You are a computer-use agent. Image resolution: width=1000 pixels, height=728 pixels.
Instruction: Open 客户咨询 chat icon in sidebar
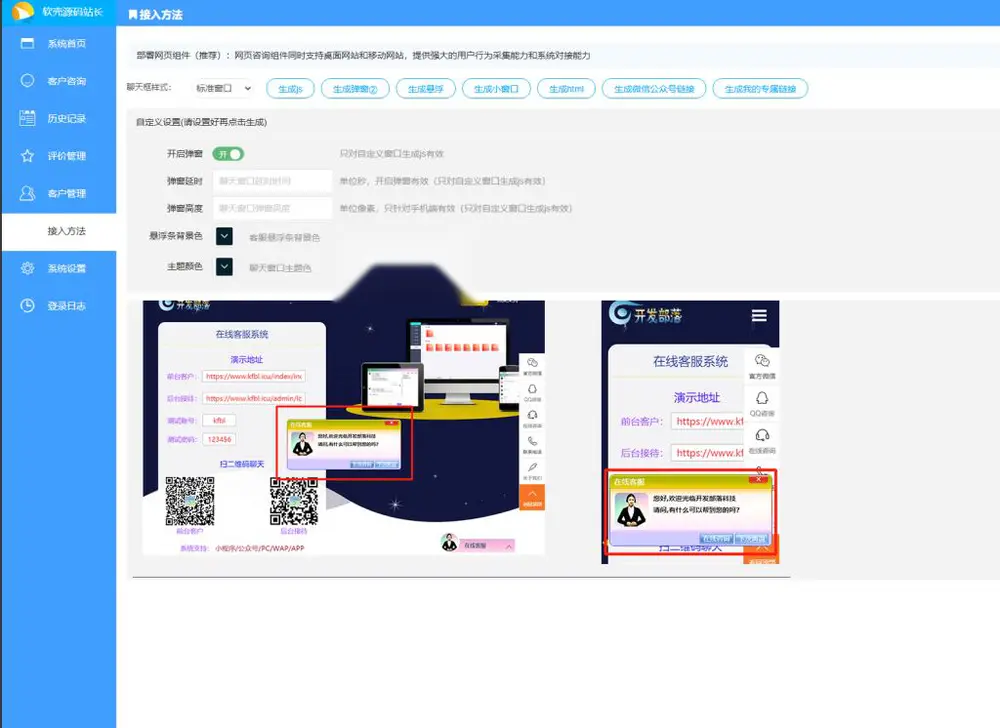[27, 80]
